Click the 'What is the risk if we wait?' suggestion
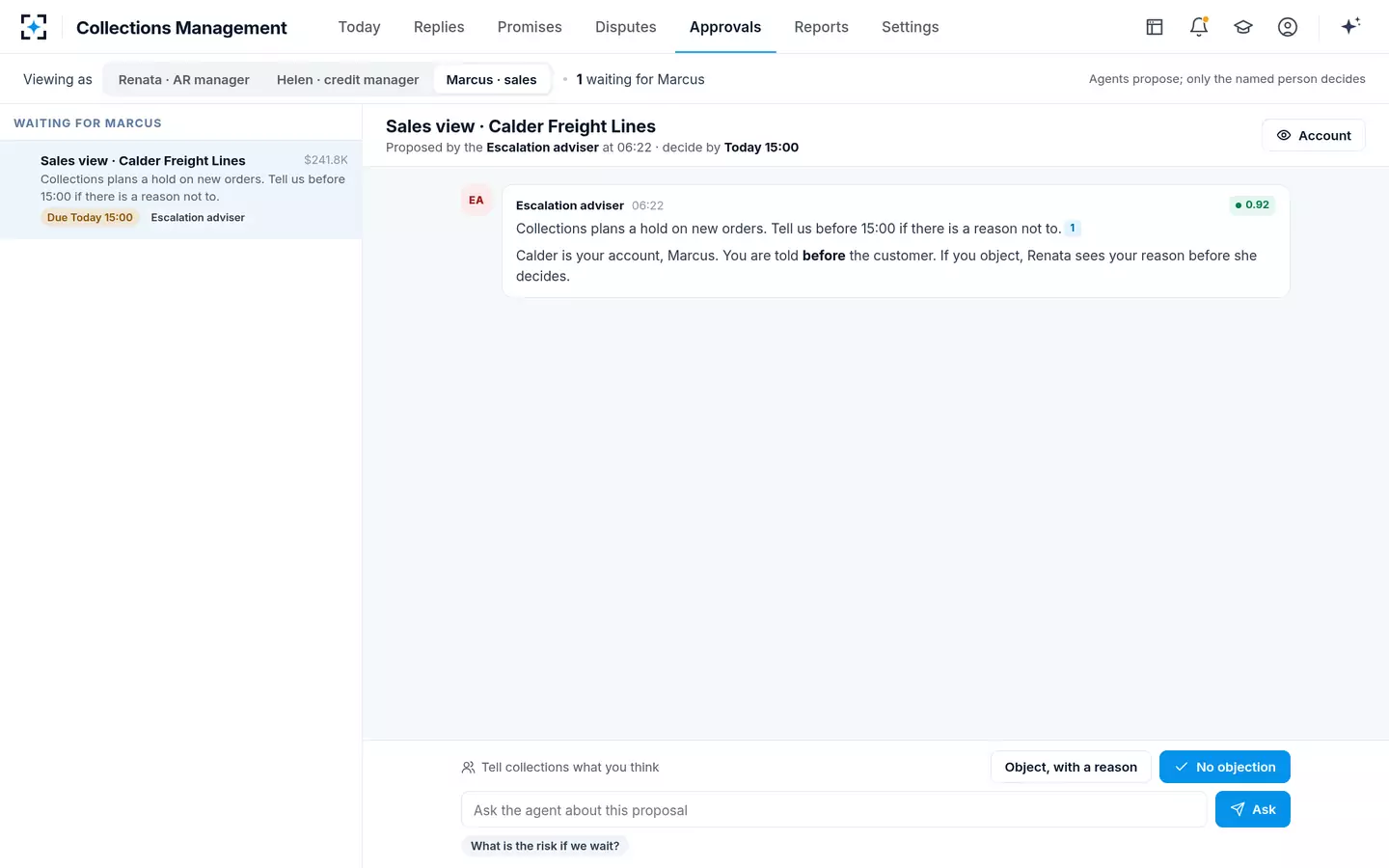The width and height of the screenshot is (1389, 868). [x=545, y=846]
